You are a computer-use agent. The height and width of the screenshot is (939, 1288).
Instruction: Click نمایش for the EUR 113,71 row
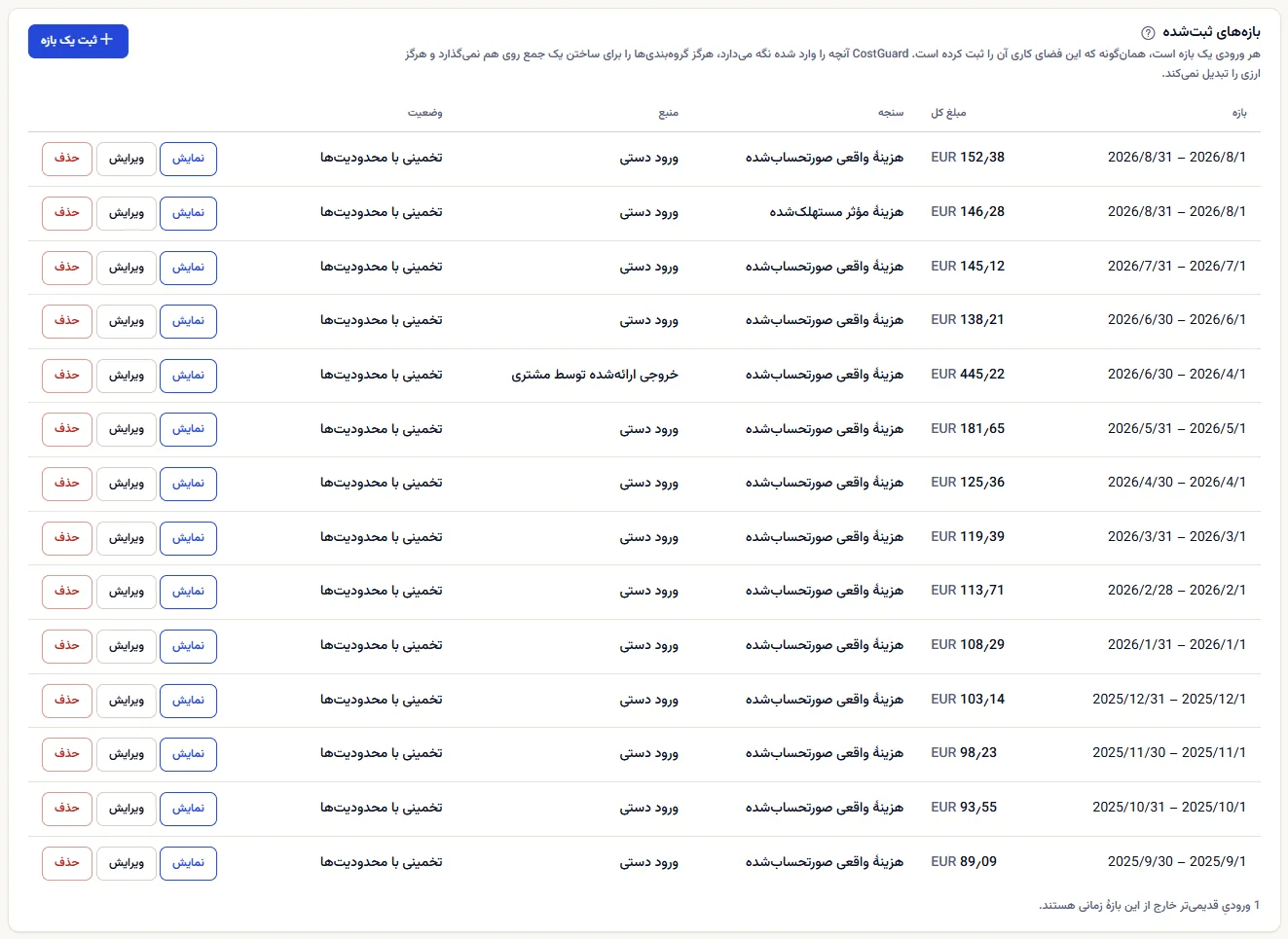click(x=188, y=592)
